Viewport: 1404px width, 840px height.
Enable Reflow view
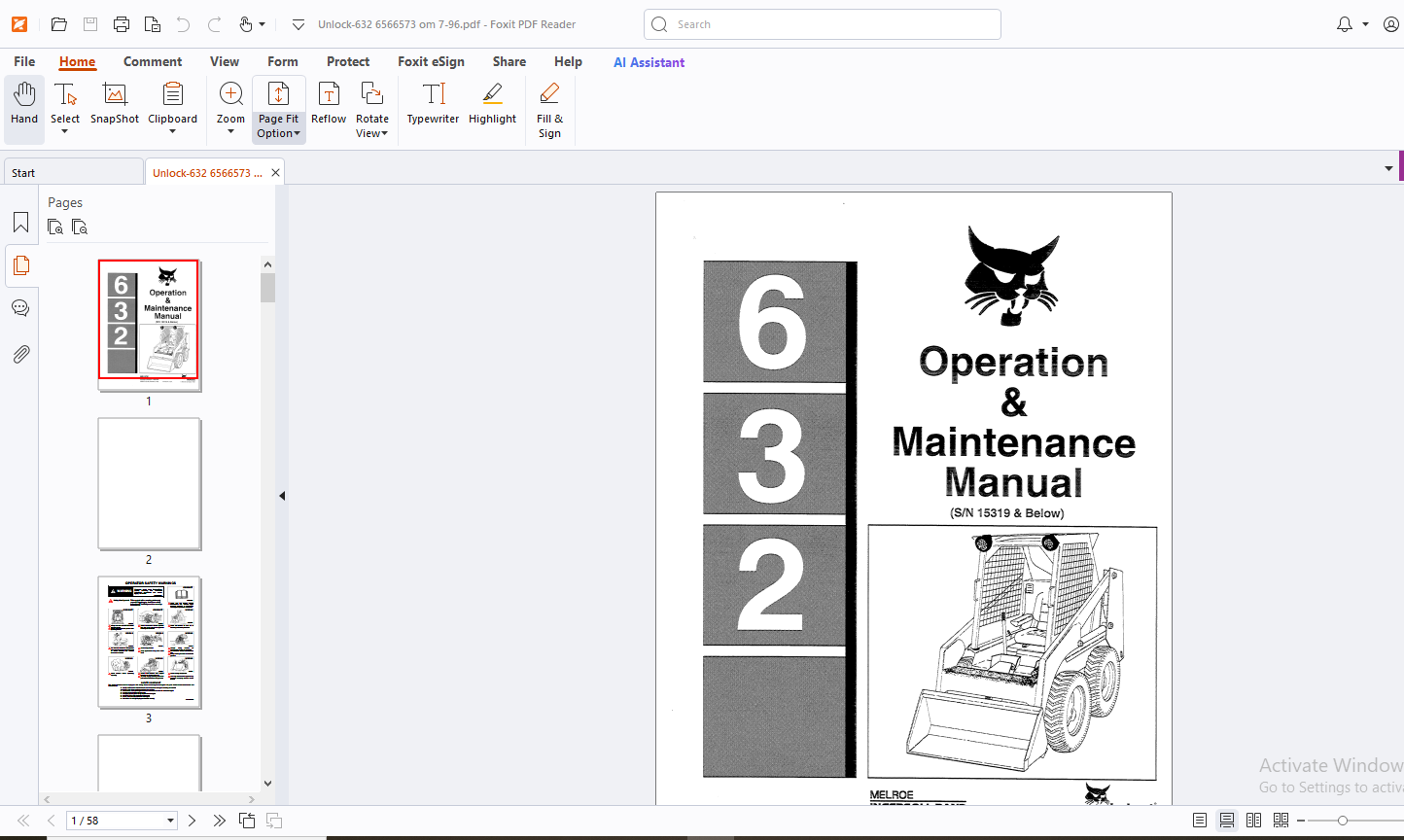click(x=329, y=104)
